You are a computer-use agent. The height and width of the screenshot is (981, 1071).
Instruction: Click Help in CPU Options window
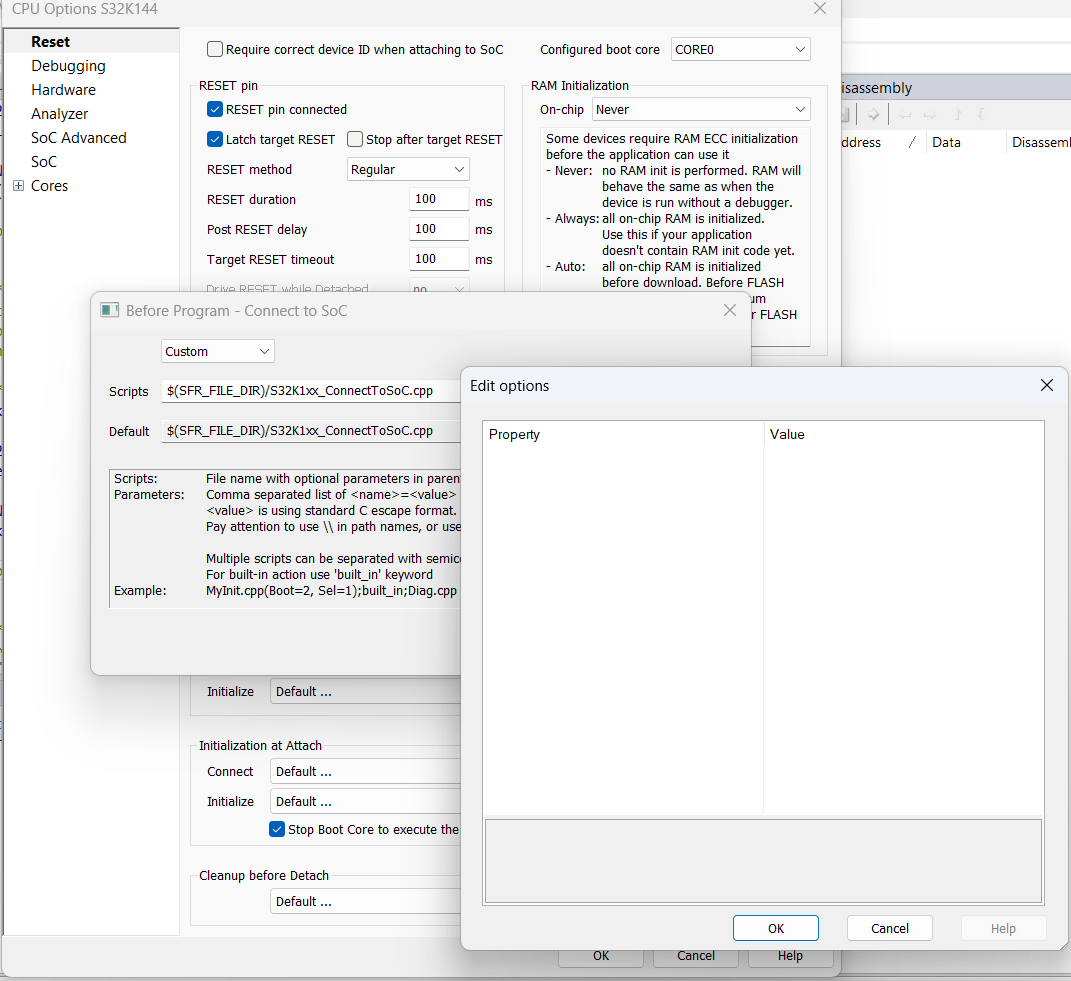(790, 956)
